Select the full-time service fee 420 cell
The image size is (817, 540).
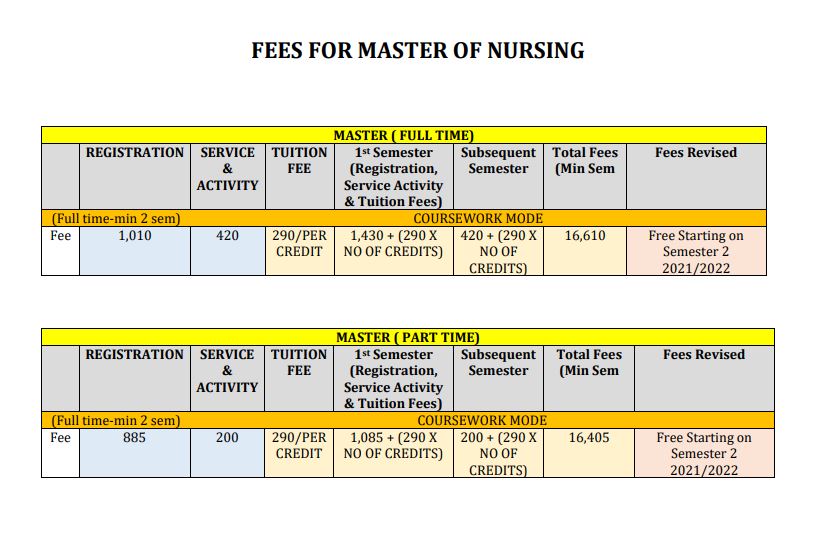point(227,236)
